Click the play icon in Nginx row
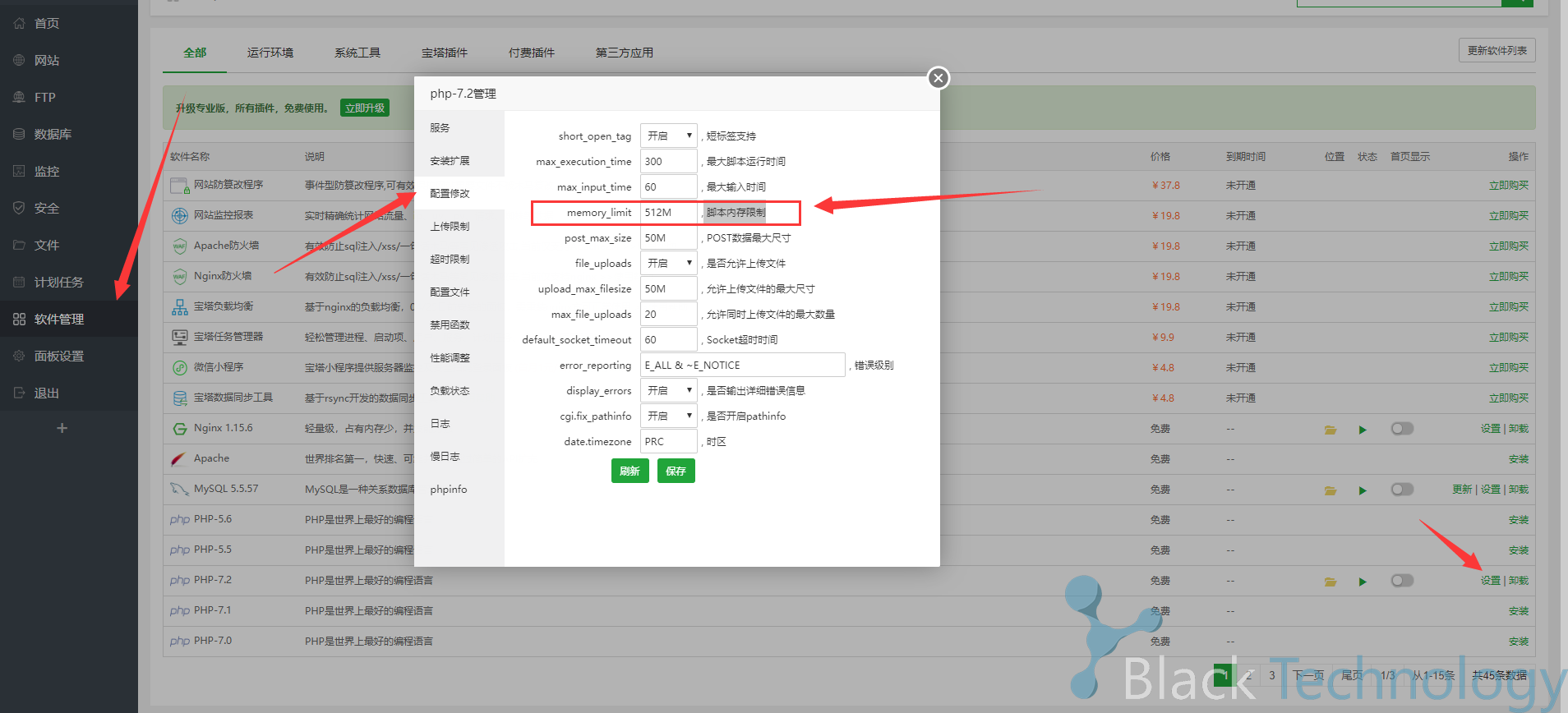Screen dimensions: 1568x713 coord(1363,430)
